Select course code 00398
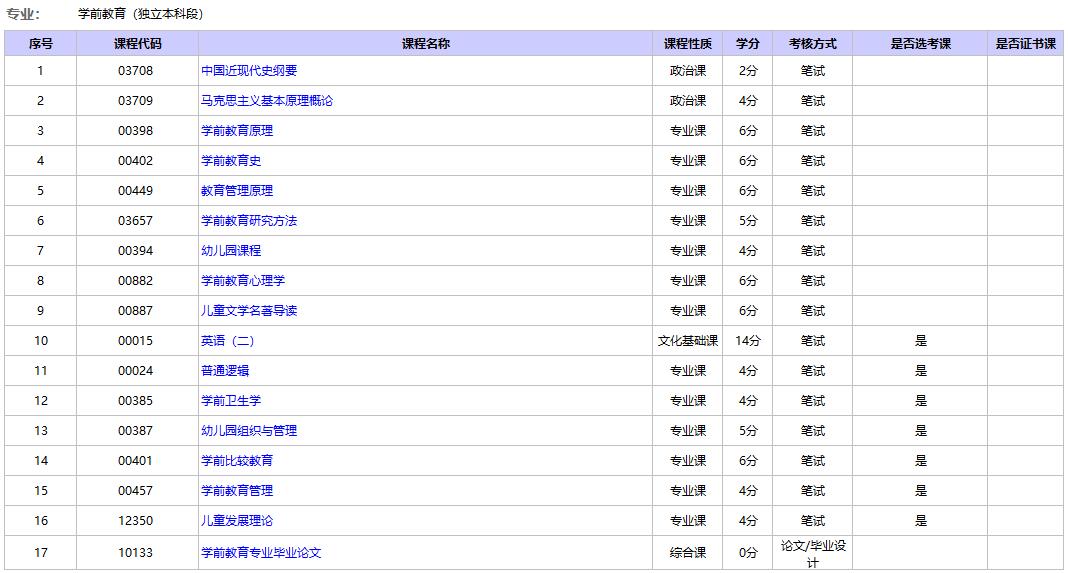Image resolution: width=1068 pixels, height=573 pixels. click(x=136, y=131)
